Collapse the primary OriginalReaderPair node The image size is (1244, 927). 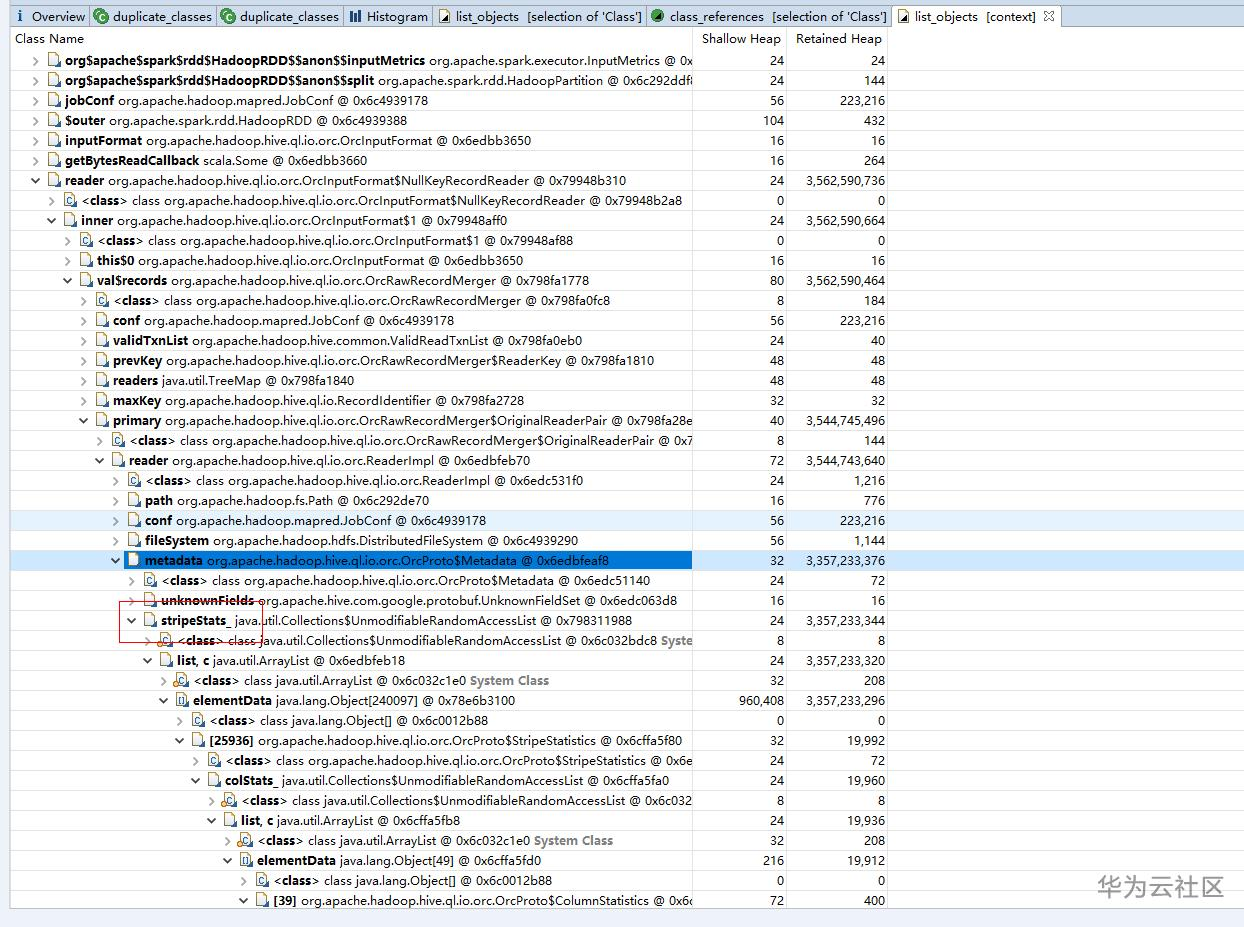pos(84,420)
